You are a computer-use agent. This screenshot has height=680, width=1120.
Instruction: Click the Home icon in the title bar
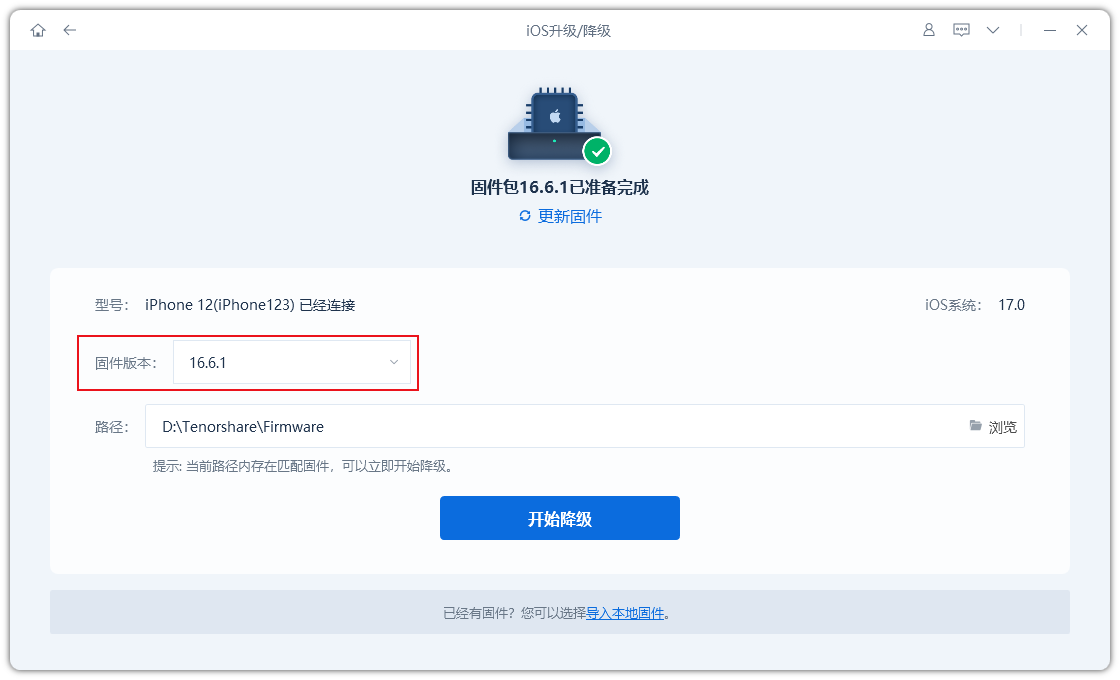pos(37,30)
